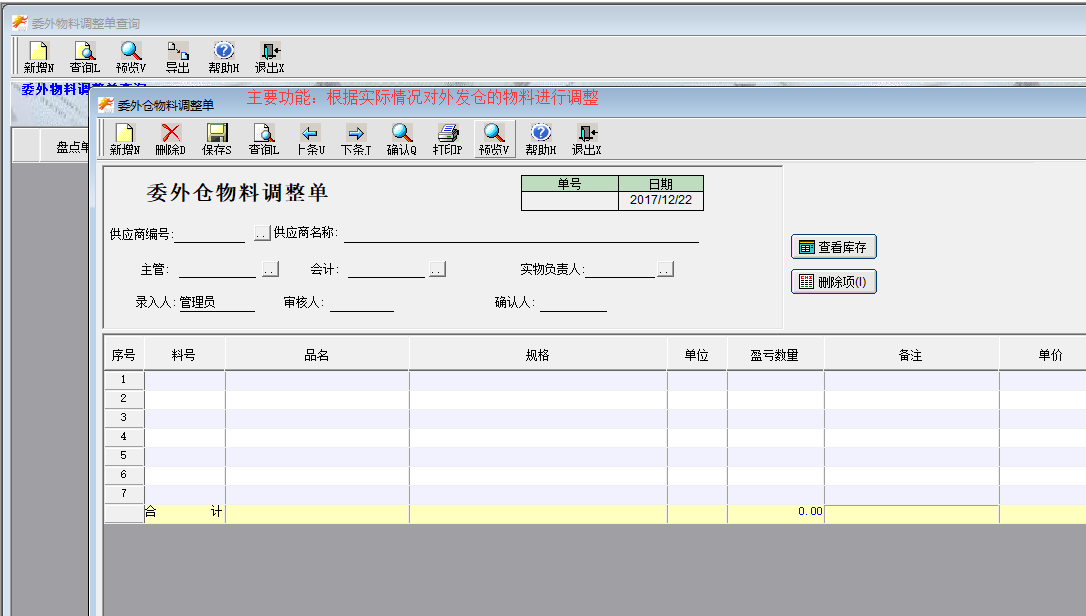Click the date value 2017/12/22
Viewport: 1086px width, 616px height.
coord(661,200)
